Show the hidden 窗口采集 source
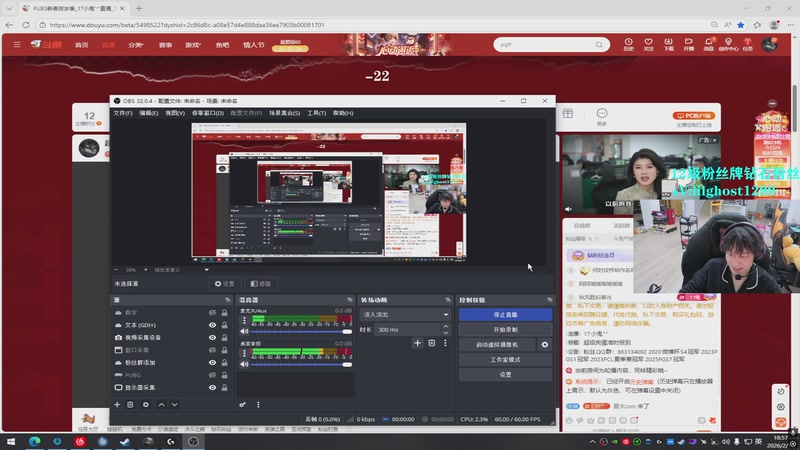The height and width of the screenshot is (450, 800). pyautogui.click(x=212, y=350)
